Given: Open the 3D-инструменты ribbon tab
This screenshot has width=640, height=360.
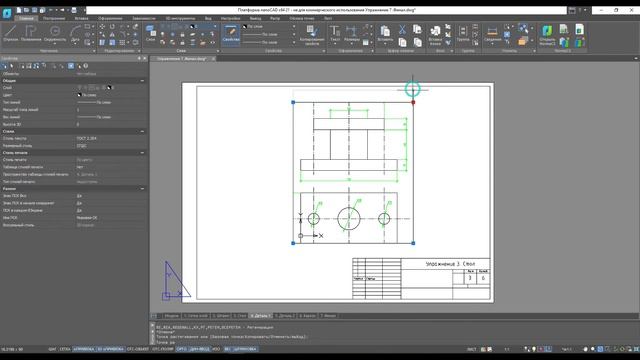Looking at the screenshot, I should point(180,18).
